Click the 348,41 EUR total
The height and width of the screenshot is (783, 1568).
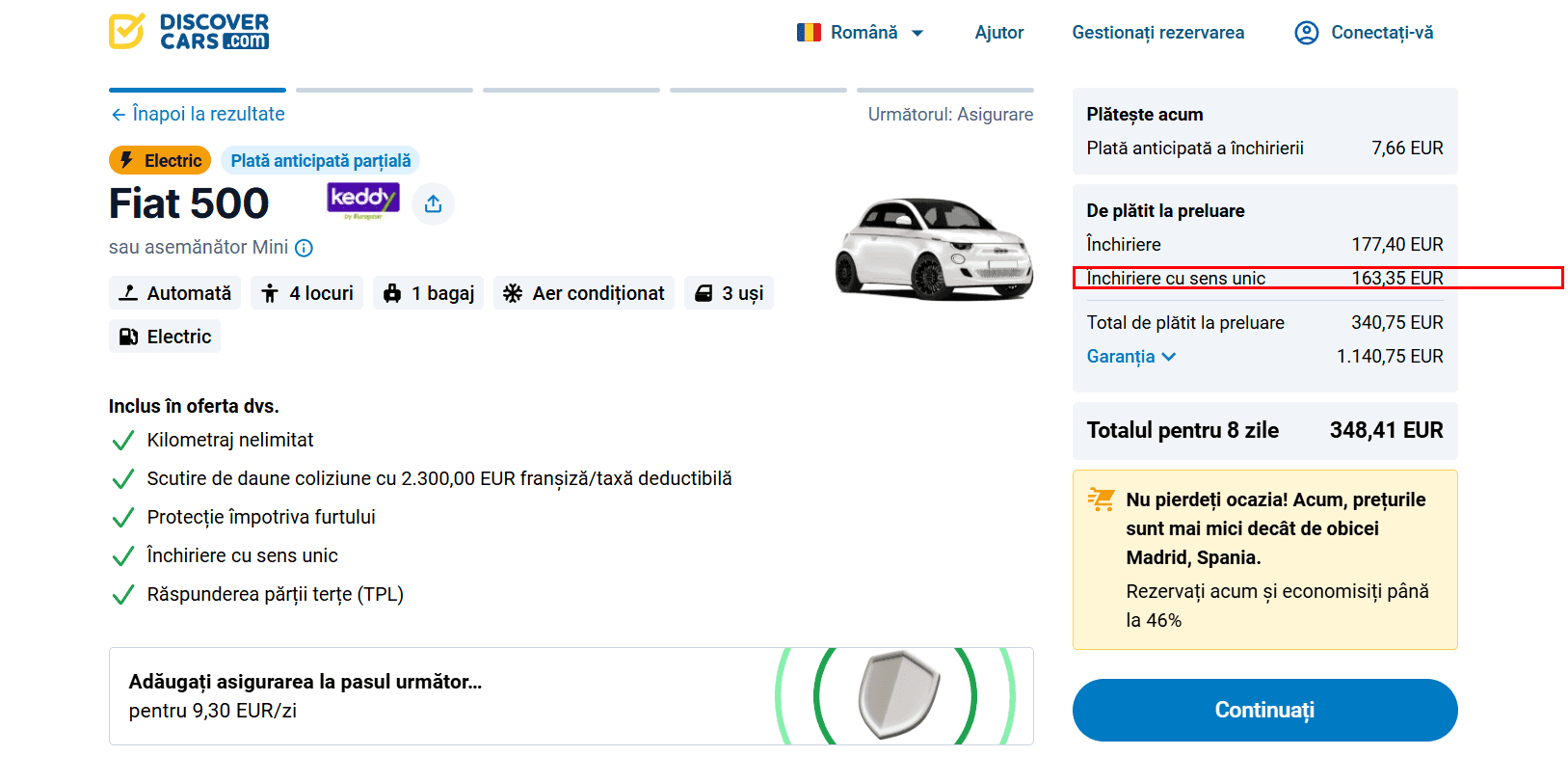(1387, 430)
